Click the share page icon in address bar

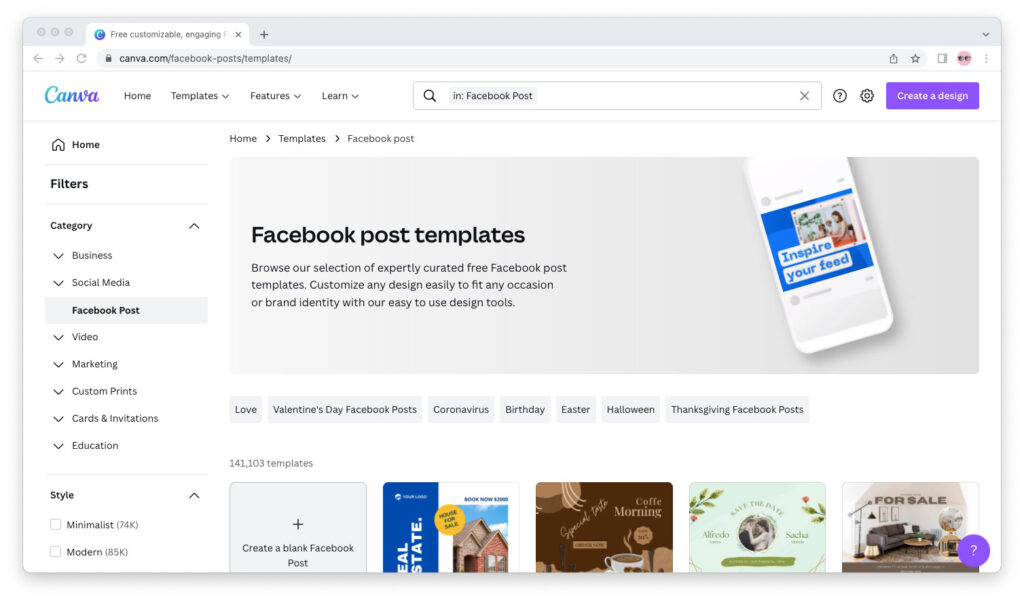click(x=893, y=58)
